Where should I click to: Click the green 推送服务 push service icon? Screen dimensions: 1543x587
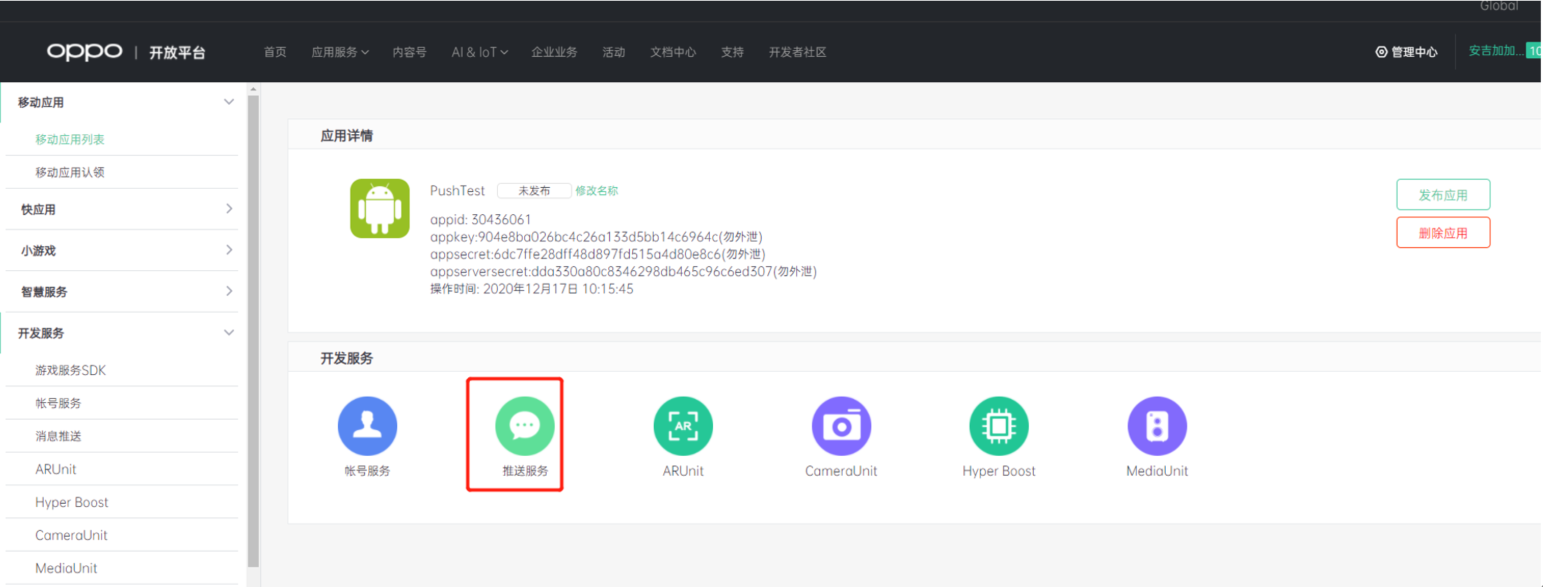(524, 426)
